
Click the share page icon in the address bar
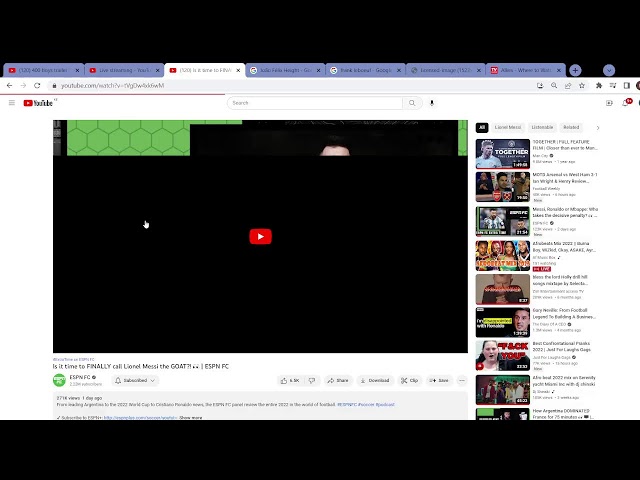point(568,85)
